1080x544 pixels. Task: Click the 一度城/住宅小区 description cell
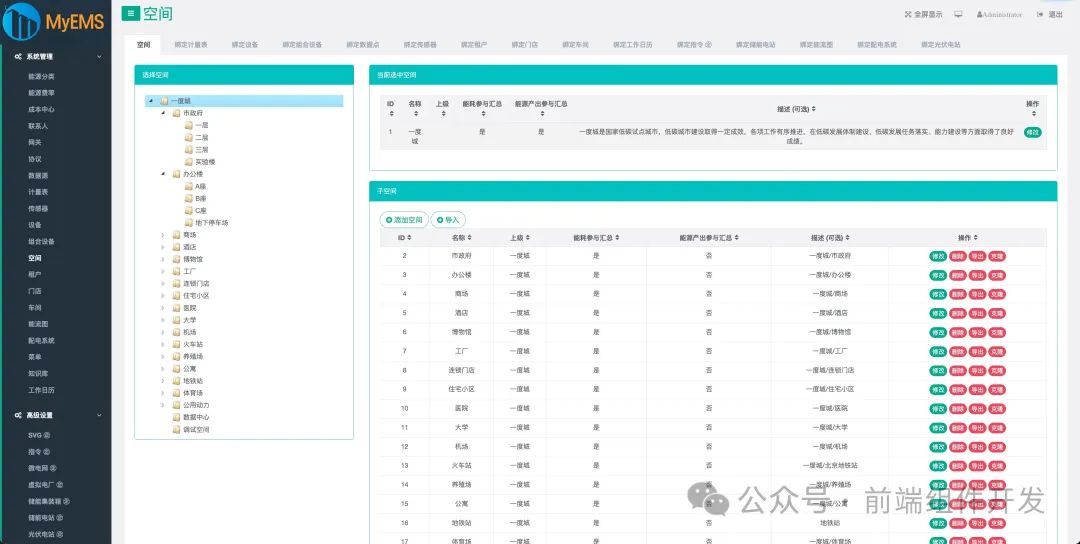click(x=830, y=389)
